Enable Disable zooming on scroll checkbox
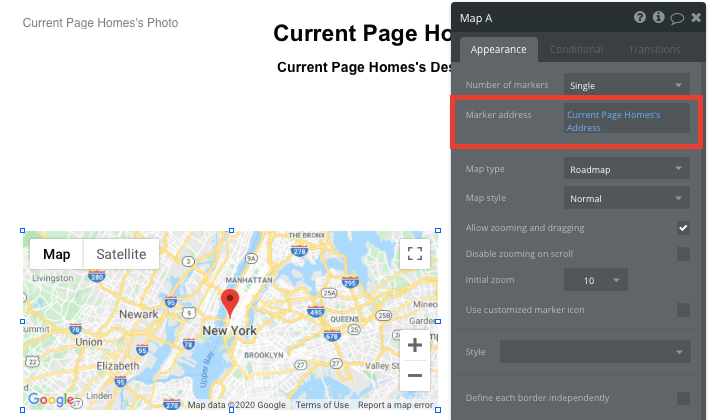The image size is (709, 420). 683,254
